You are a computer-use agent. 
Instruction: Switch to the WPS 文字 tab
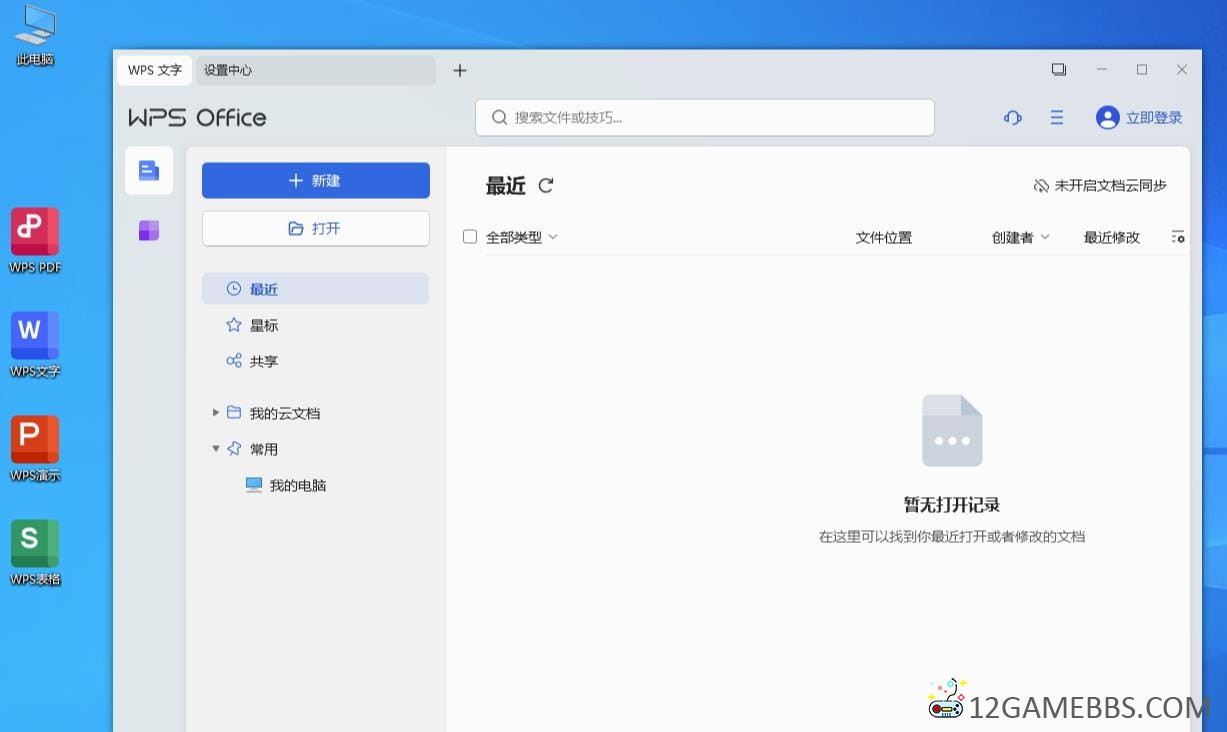155,70
